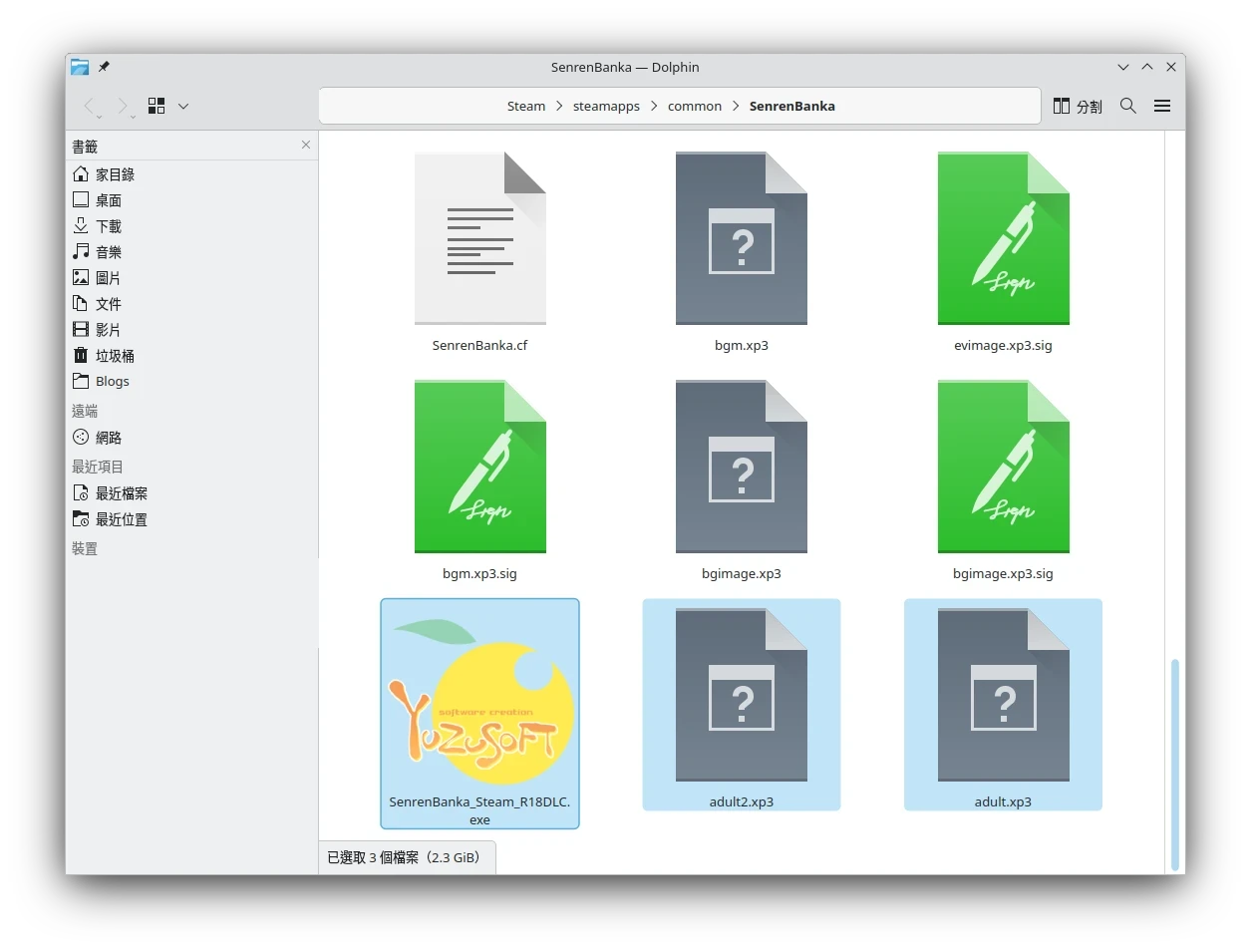Toggle keep-above pin icon in title bar

(104, 67)
